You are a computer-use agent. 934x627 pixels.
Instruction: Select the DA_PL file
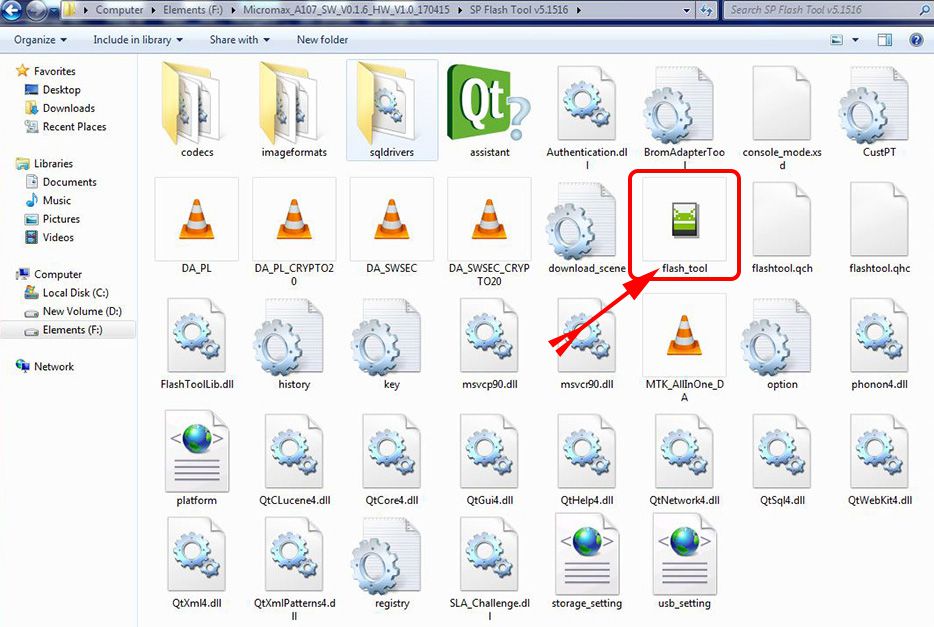pos(197,226)
